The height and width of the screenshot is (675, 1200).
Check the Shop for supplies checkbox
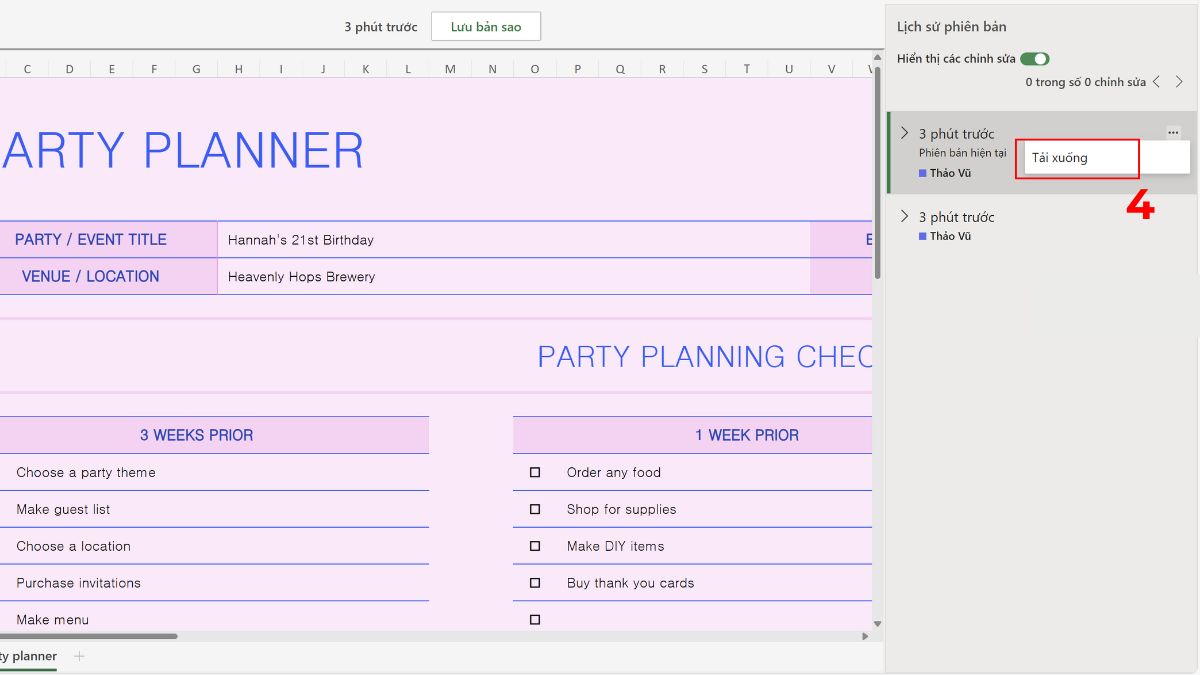tap(535, 509)
